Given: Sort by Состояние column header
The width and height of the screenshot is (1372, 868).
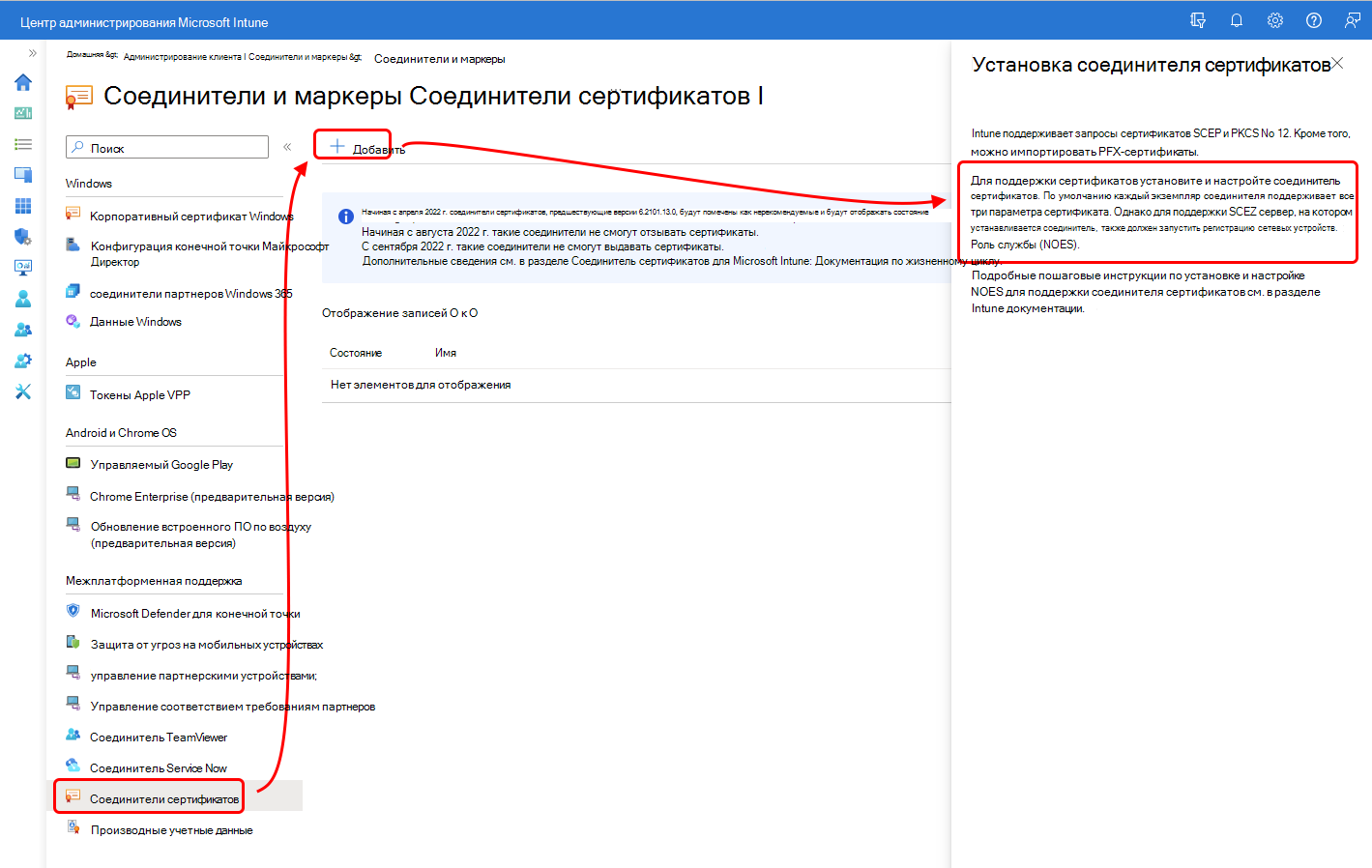Looking at the screenshot, I should click(356, 353).
